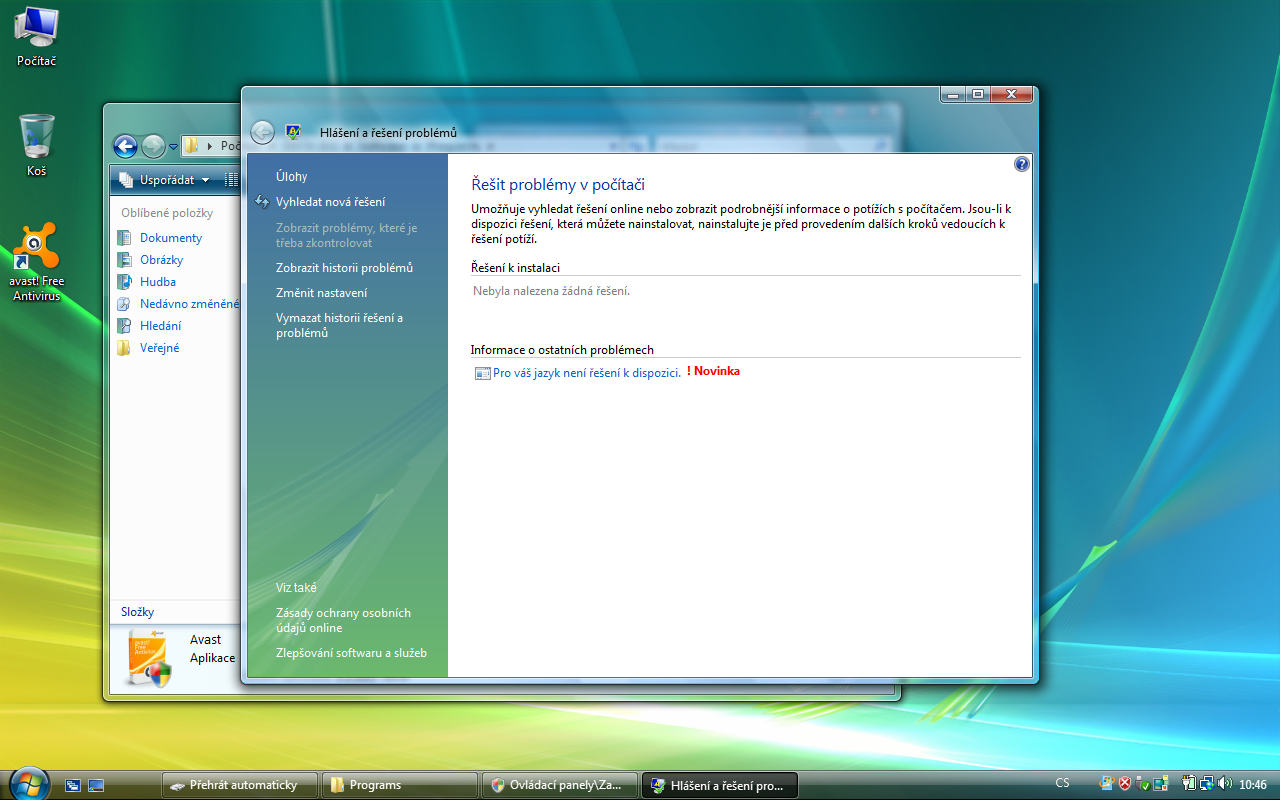Switch to Ovládací panely taskbar button
The image size is (1280, 800).
coord(560,785)
